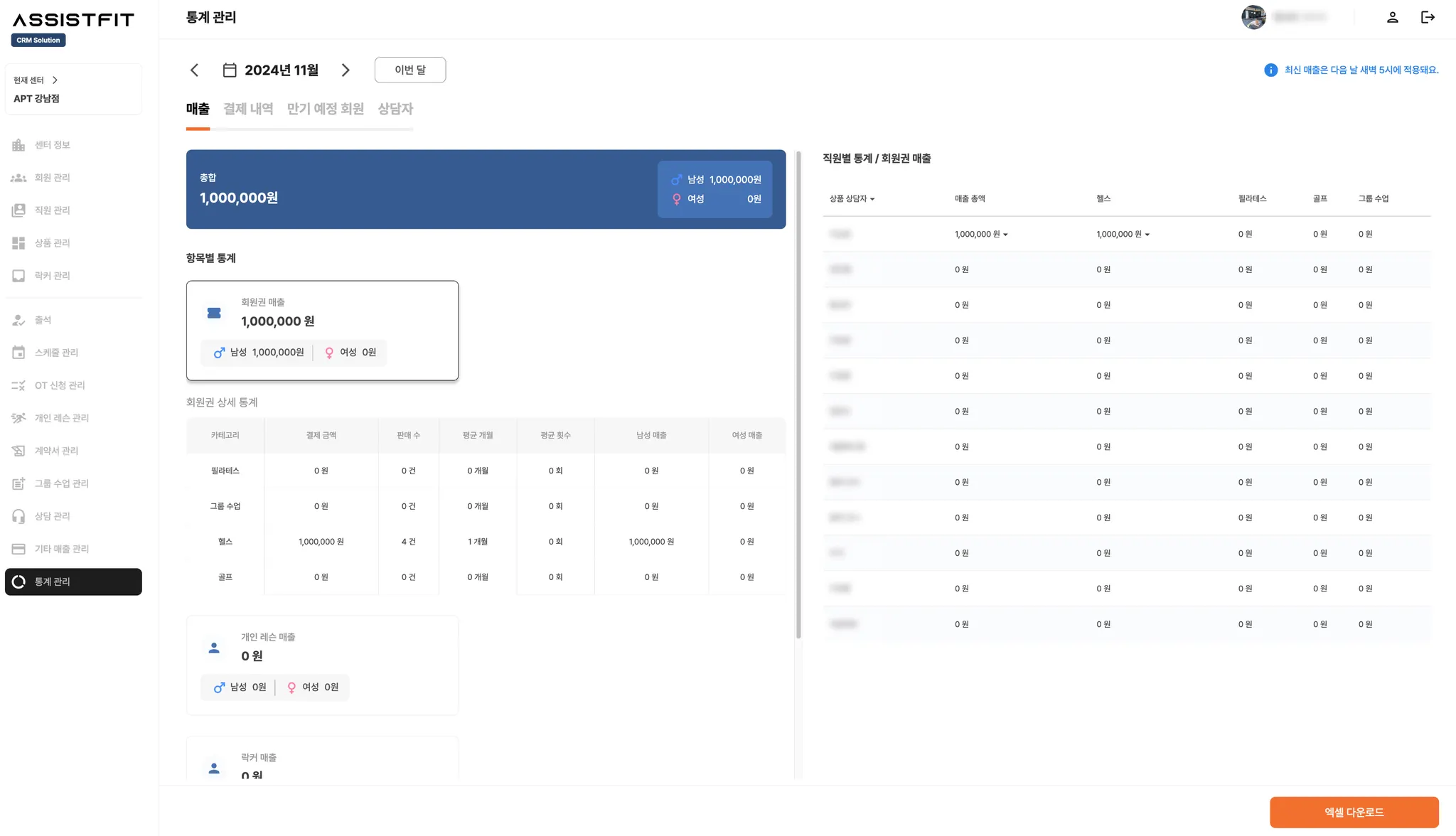Viewport: 1456px width, 836px height.
Task: Expand 상품 상담자 column dropdown
Action: tap(872, 199)
